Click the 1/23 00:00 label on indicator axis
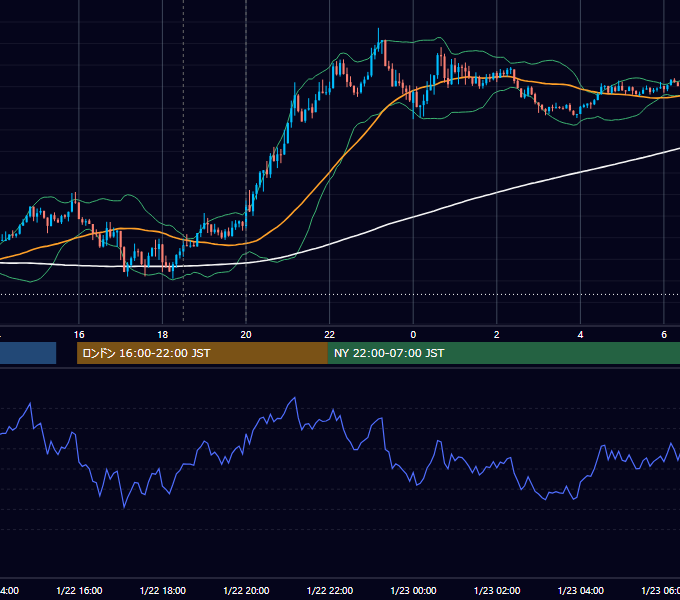This screenshot has height=600, width=680. coord(413,590)
